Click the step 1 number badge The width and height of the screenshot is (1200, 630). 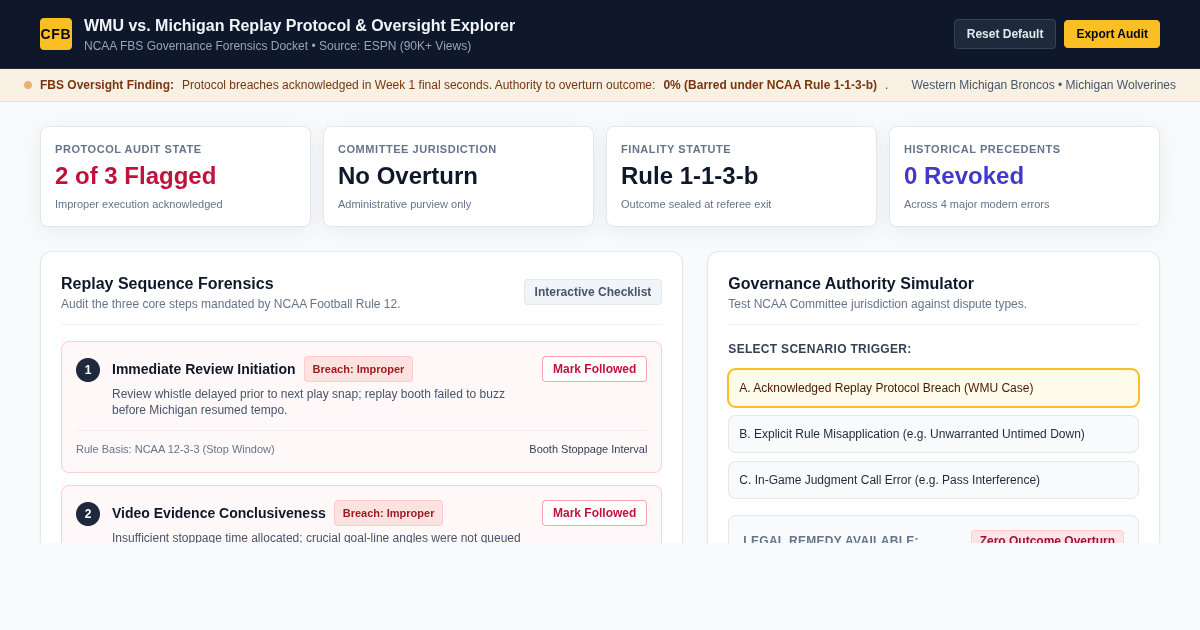coord(88,370)
